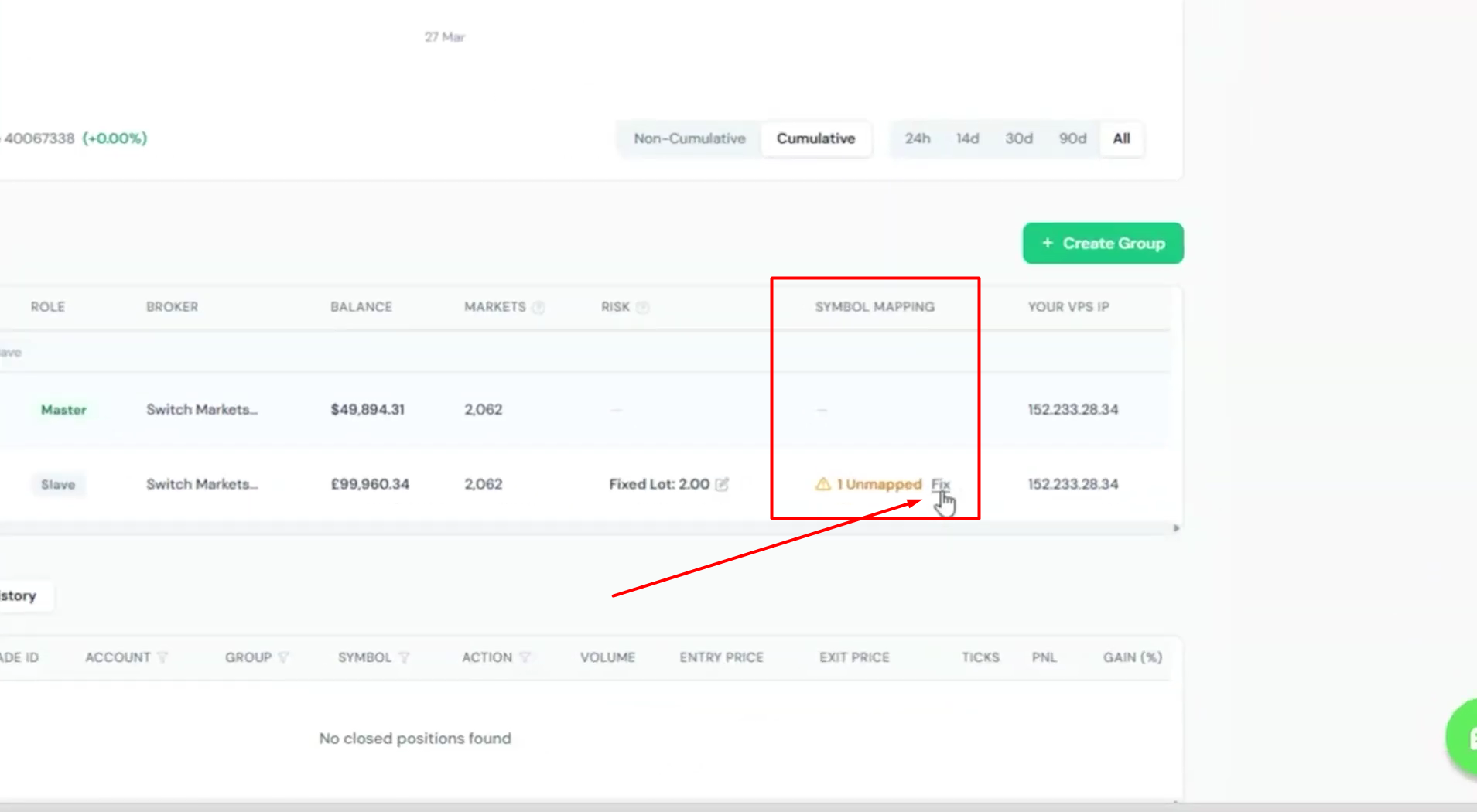The image size is (1477, 812).
Task: Click the Master role badge
Action: 63,410
